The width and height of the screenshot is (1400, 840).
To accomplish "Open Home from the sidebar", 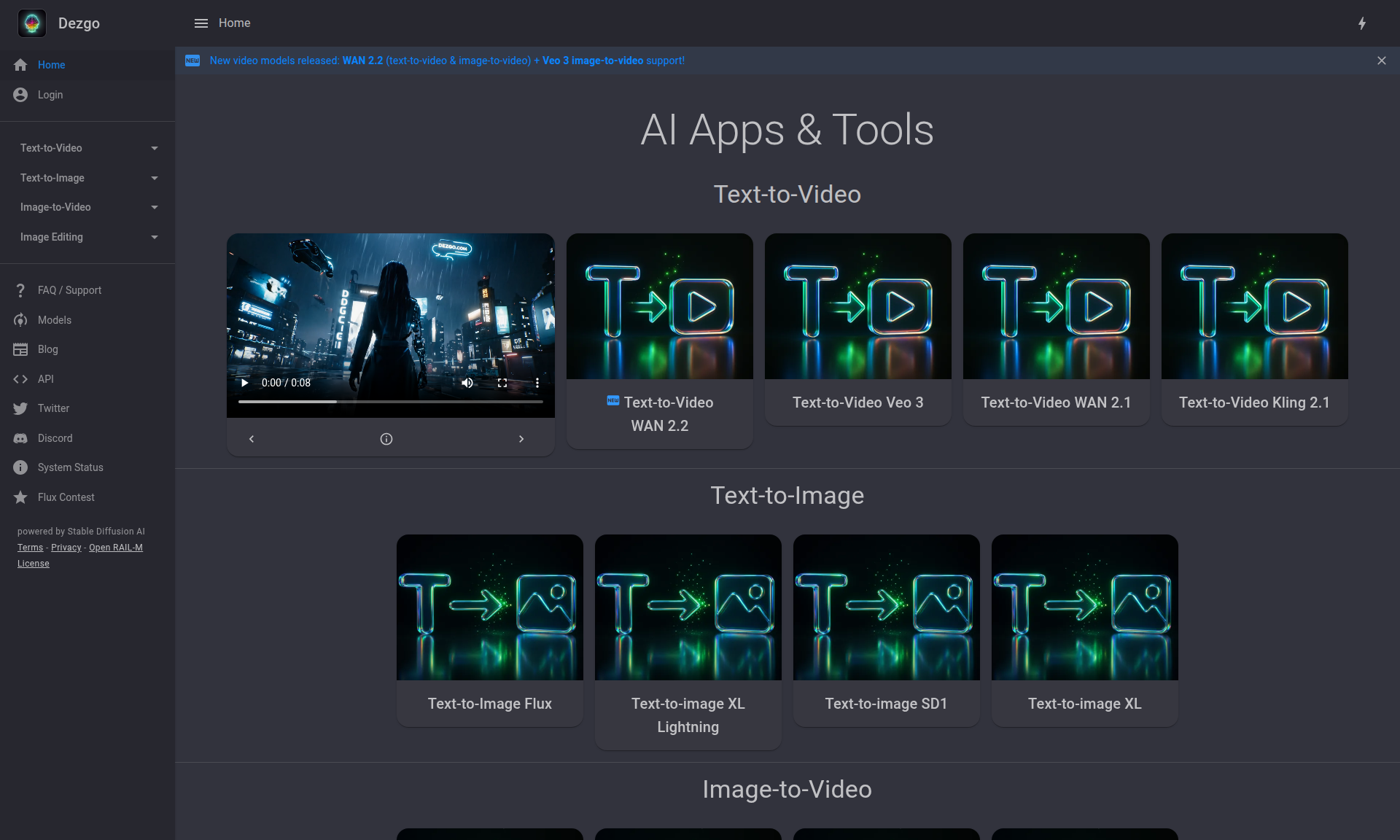I will click(87, 65).
